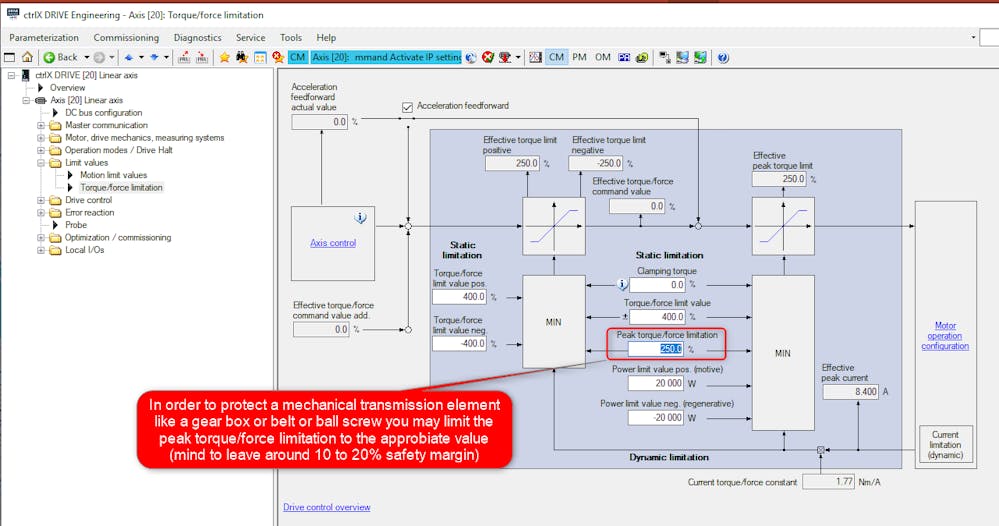Expand the Drive control folder

(41, 200)
